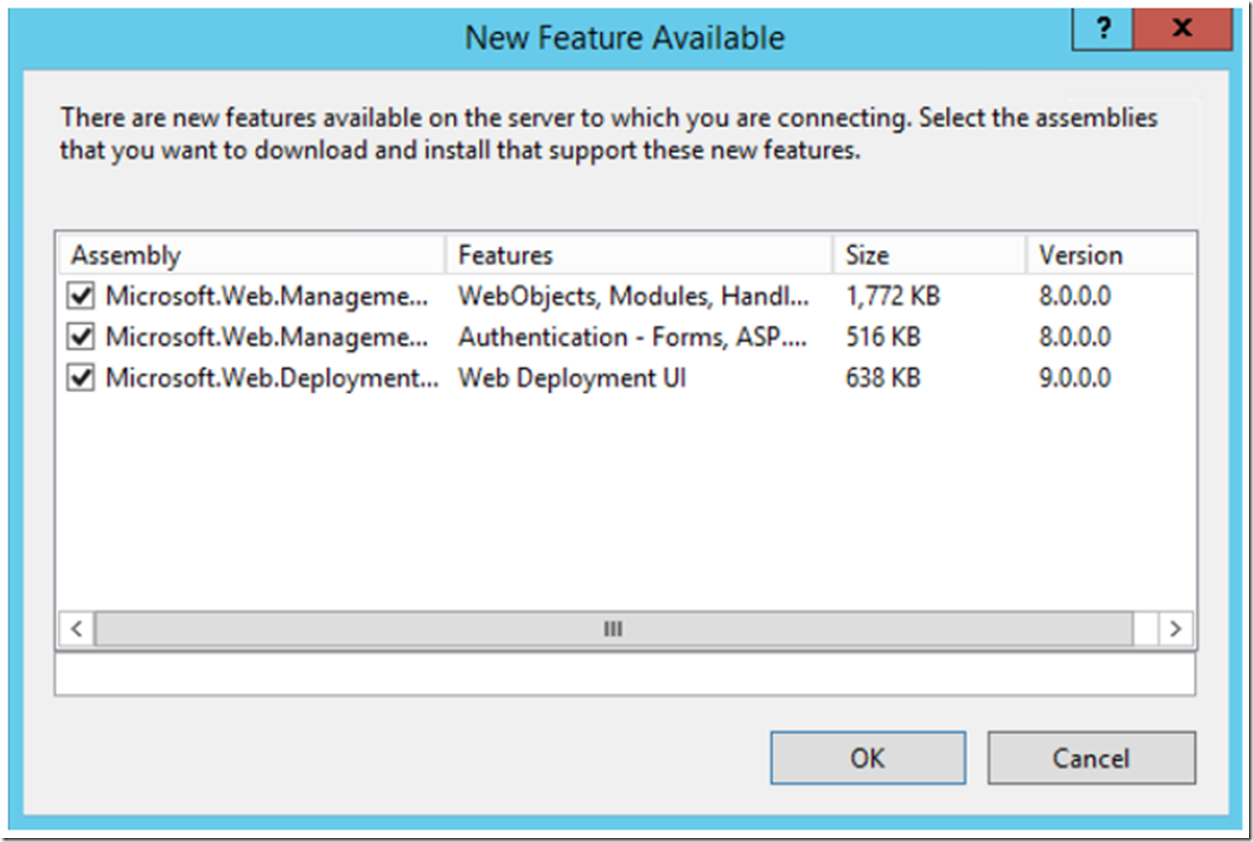Dismiss dialog with Cancel button
1253x842 pixels.
(x=1091, y=758)
